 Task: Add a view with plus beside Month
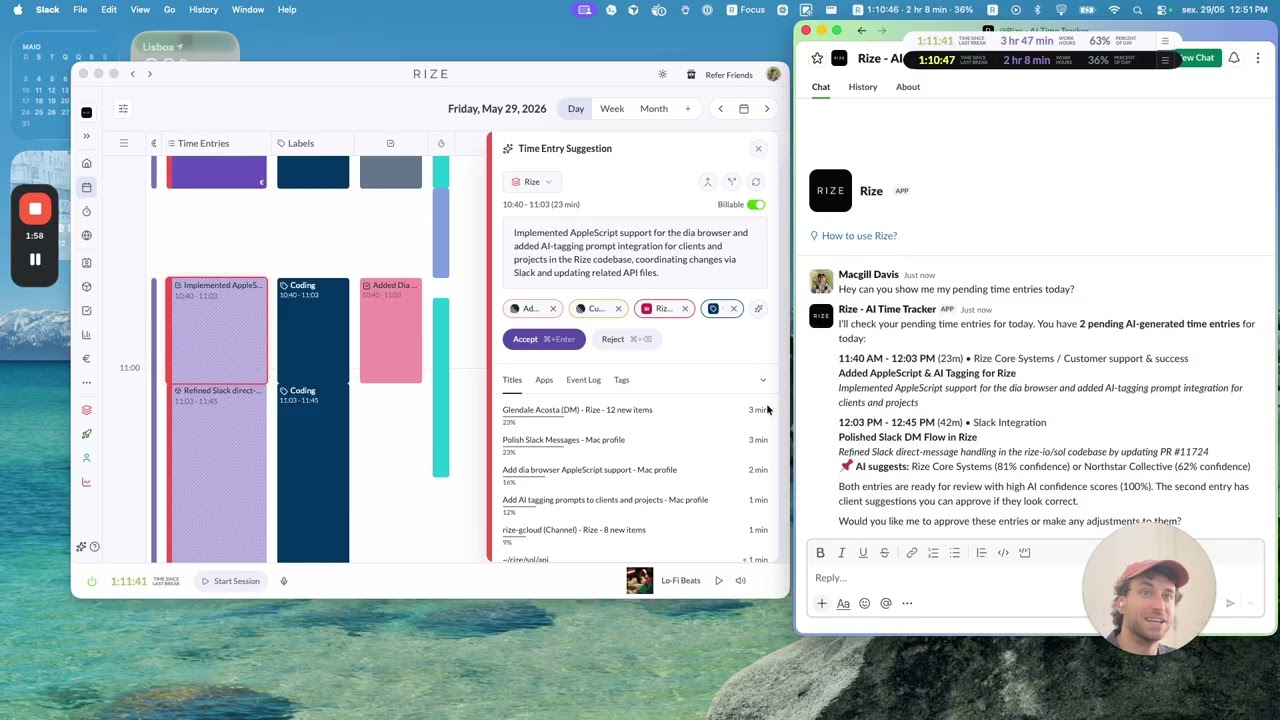click(688, 109)
